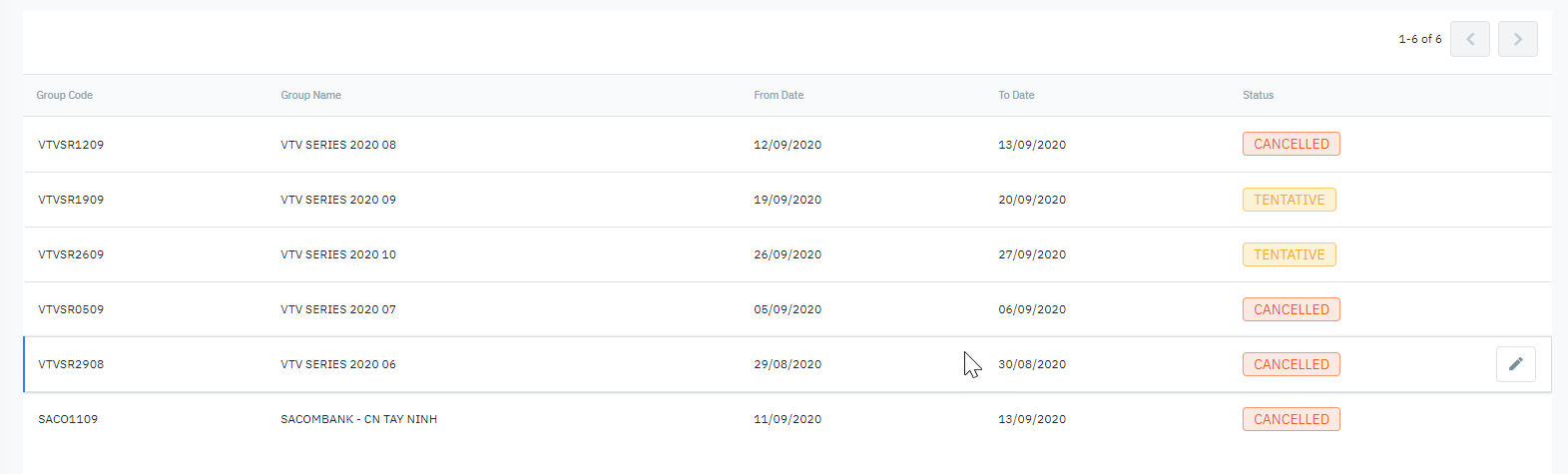The height and width of the screenshot is (474, 1568).
Task: Click CANCELLED badge on SACO1109 row
Action: click(x=1291, y=419)
